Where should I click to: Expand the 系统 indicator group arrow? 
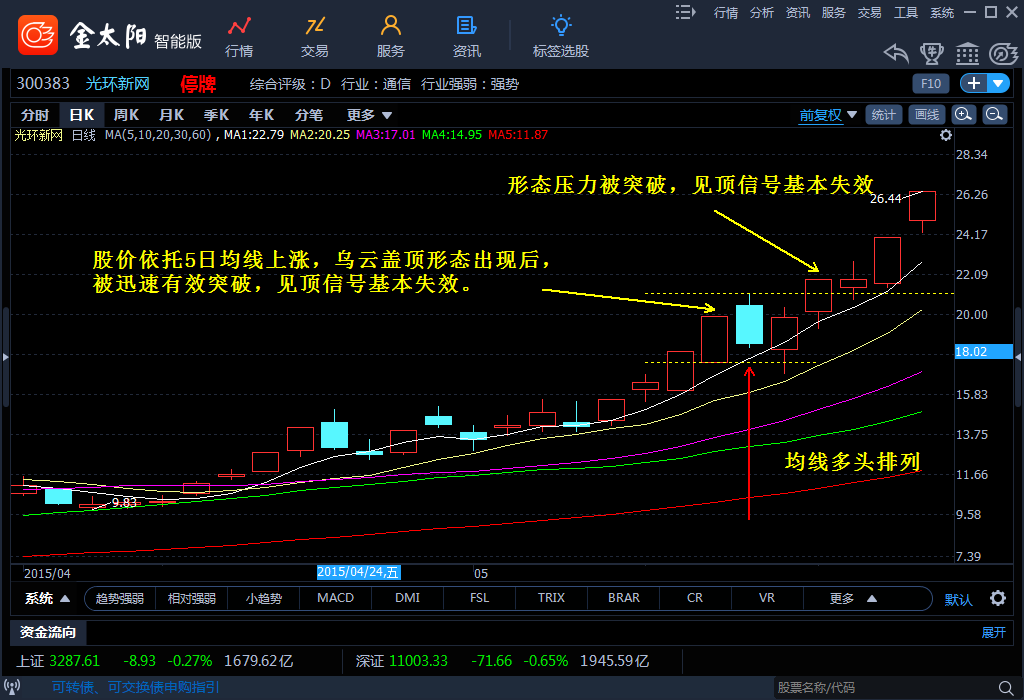pyautogui.click(x=65, y=598)
